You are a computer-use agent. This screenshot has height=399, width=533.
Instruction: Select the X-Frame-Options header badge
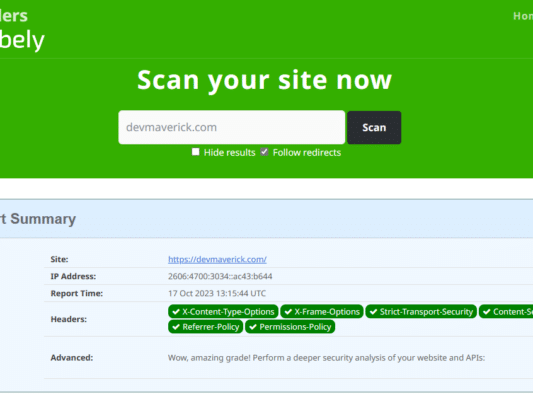322,312
